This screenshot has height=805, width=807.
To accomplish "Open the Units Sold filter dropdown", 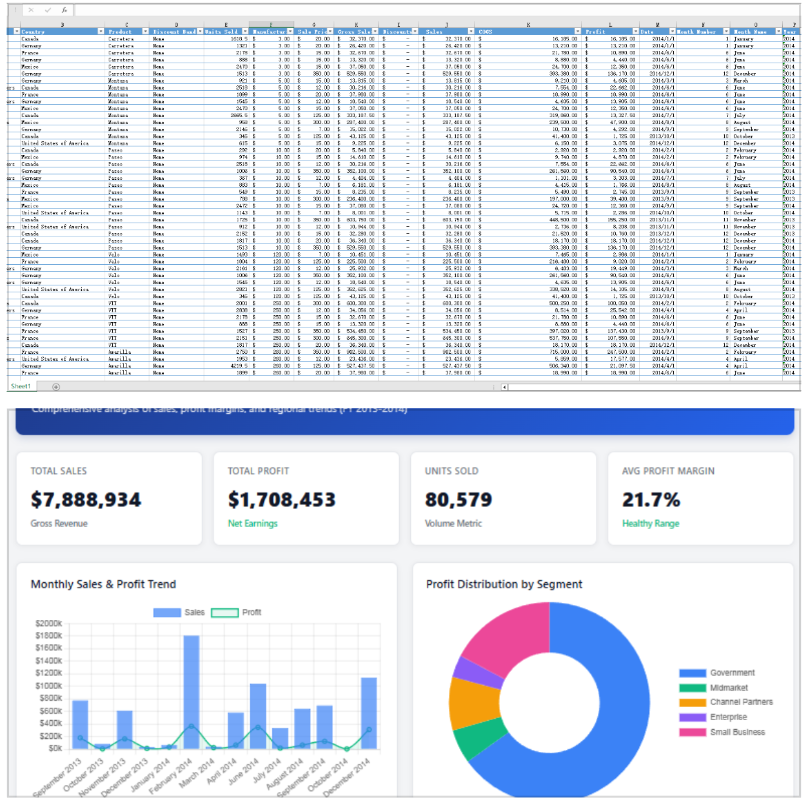I will [x=245, y=31].
